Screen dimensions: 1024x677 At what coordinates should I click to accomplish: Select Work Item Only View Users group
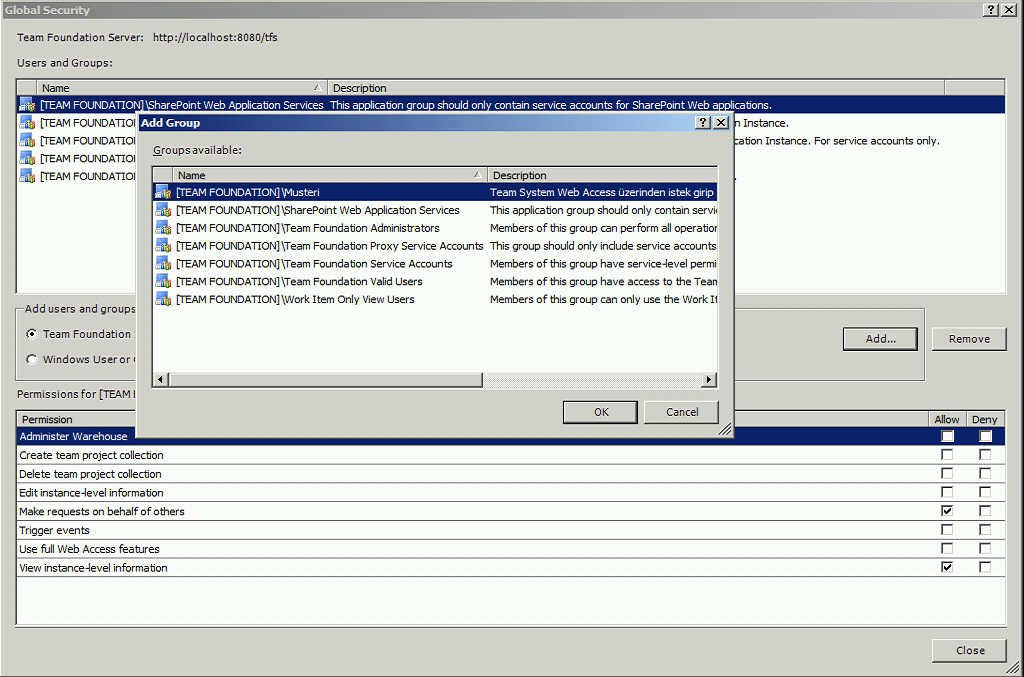tap(435, 300)
